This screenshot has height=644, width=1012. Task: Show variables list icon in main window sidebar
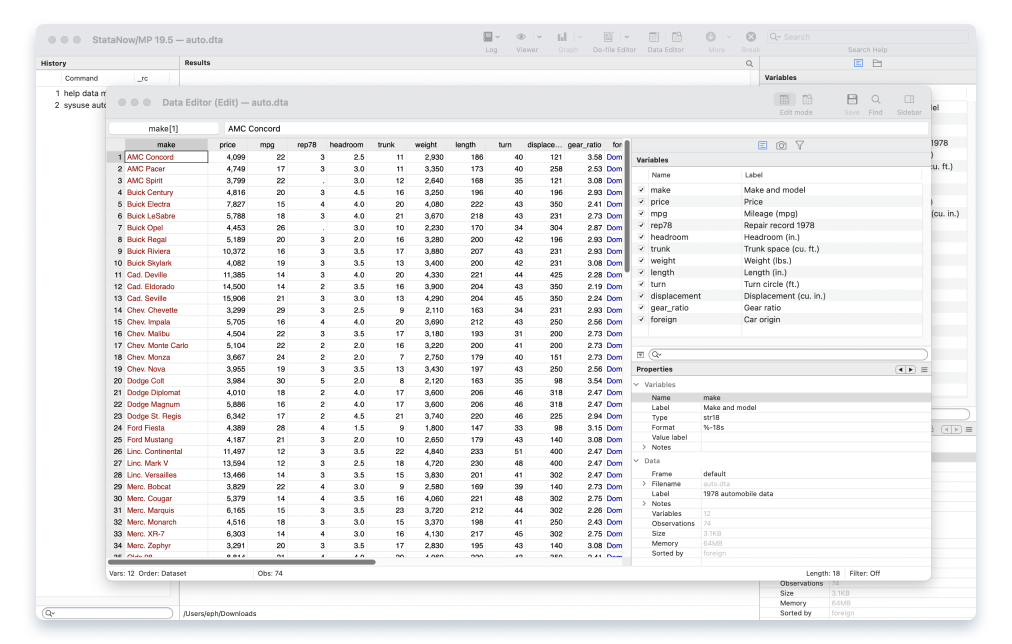[x=858, y=63]
